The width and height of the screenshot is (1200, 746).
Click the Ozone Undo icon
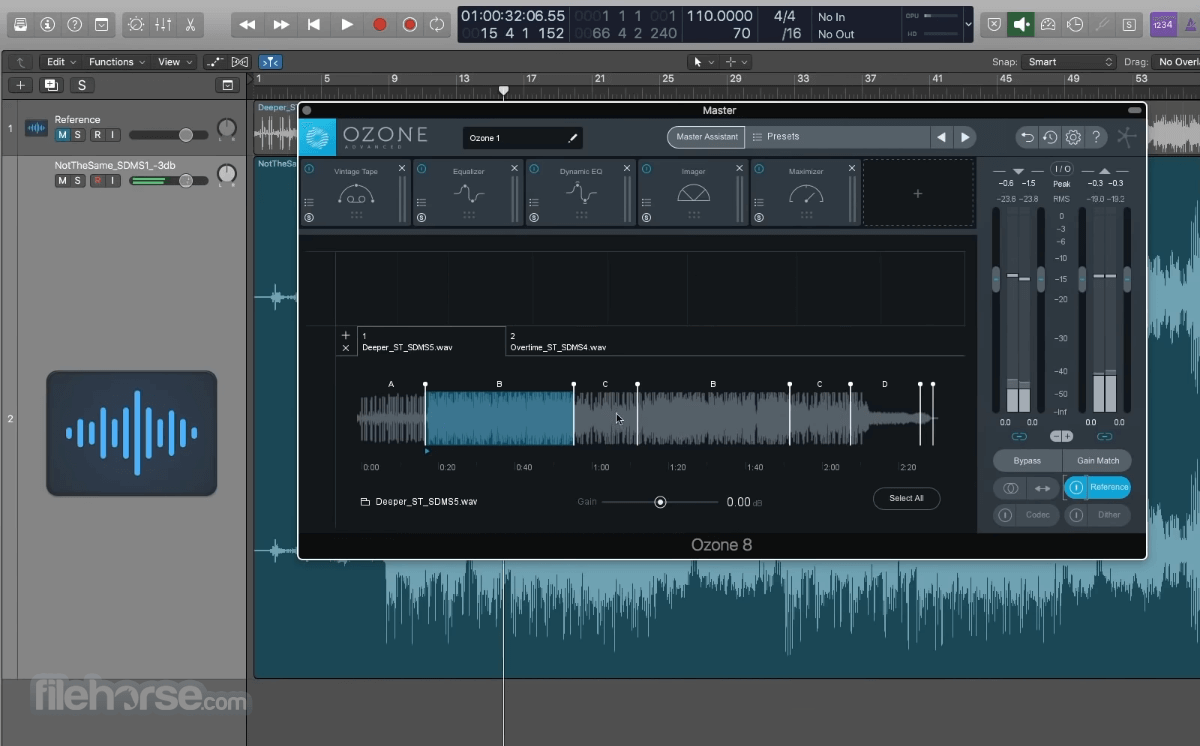pyautogui.click(x=1026, y=137)
